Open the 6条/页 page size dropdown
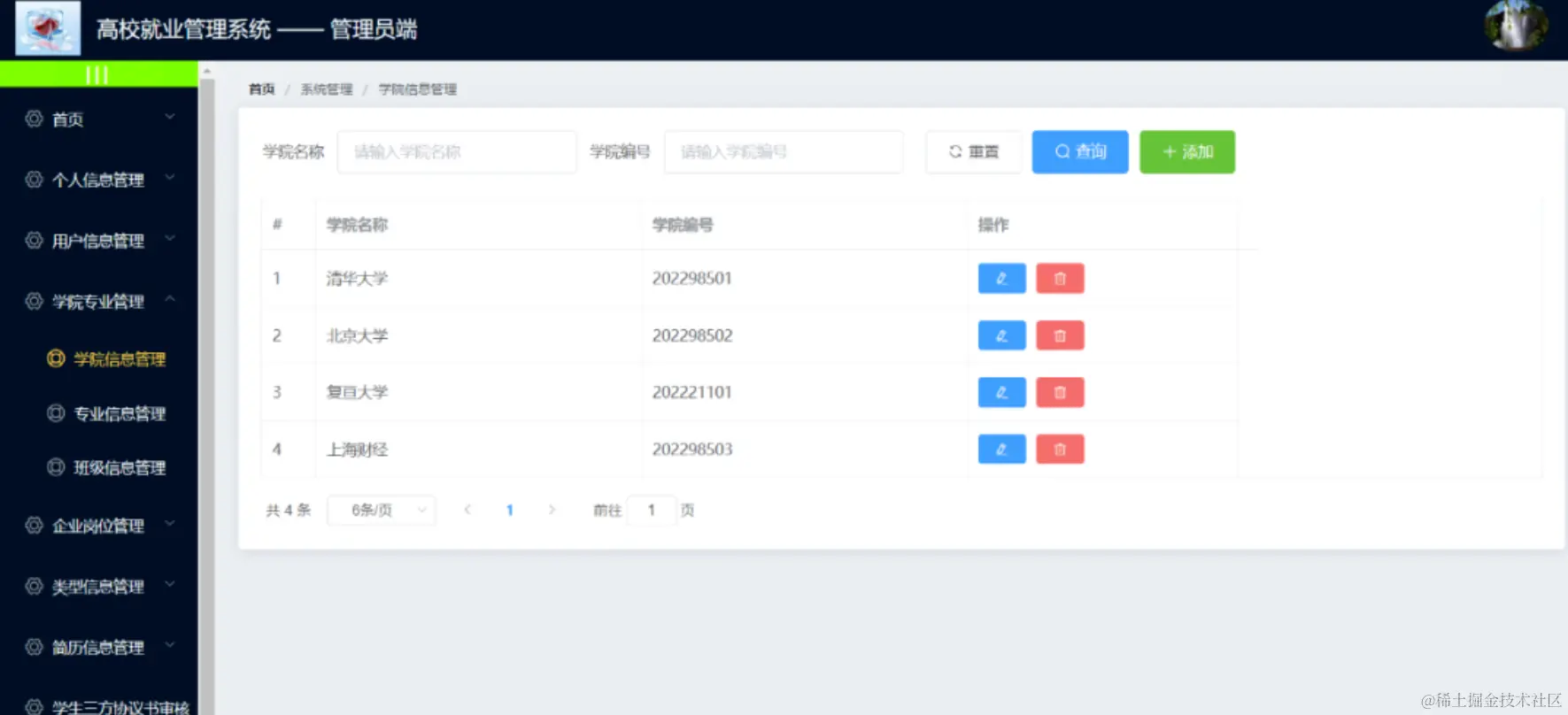 click(x=382, y=510)
